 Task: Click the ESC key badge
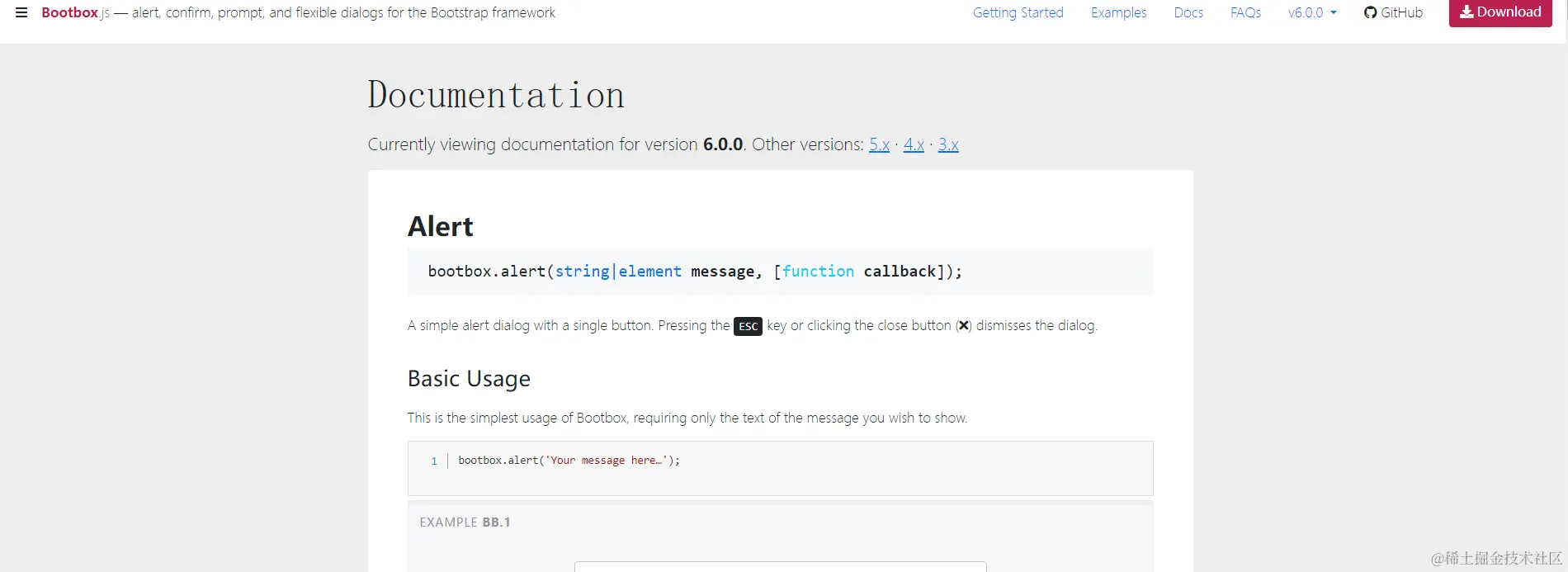pyautogui.click(x=748, y=326)
